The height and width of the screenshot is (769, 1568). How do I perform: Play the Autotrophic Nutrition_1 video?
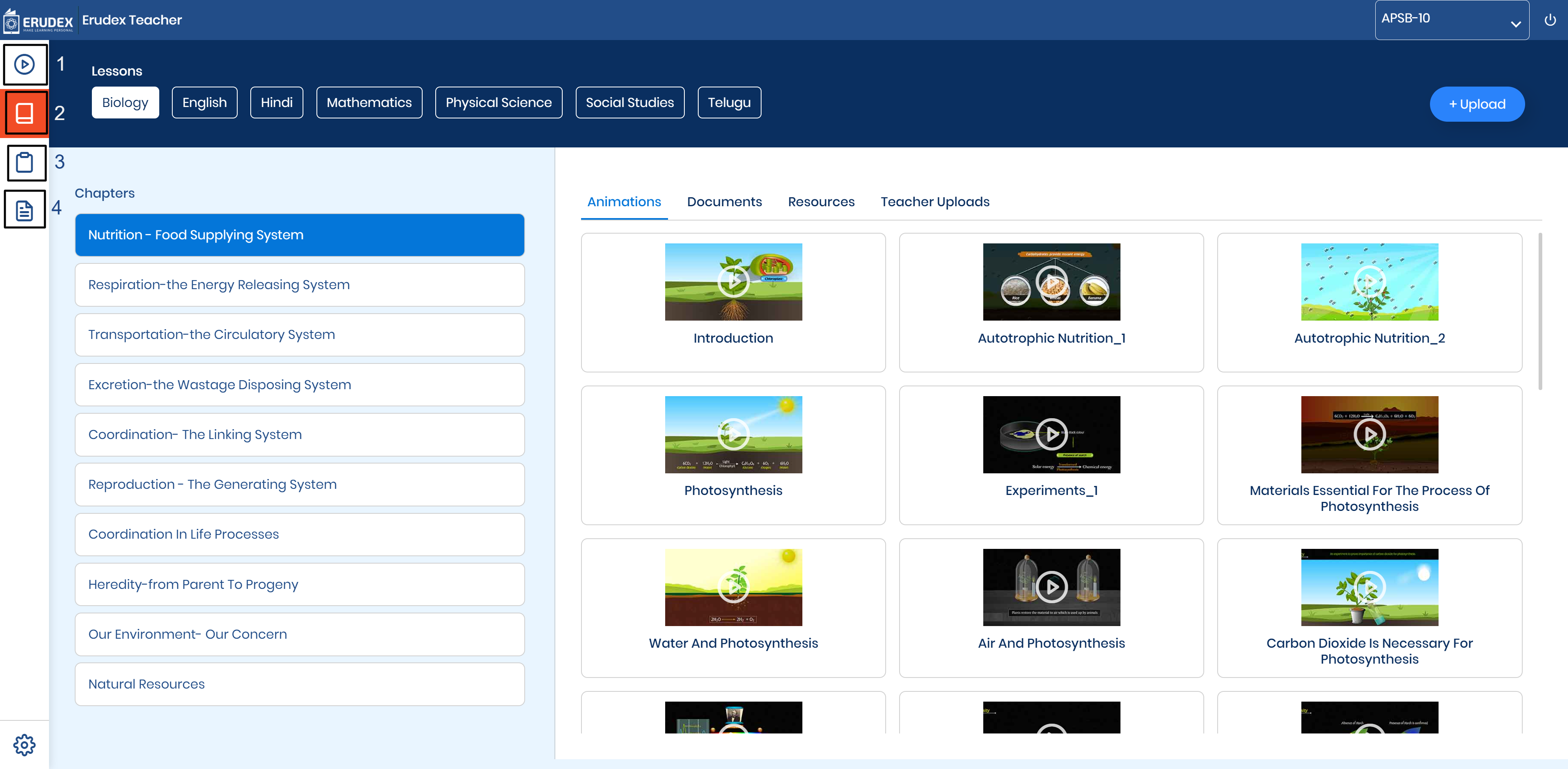pyautogui.click(x=1051, y=282)
